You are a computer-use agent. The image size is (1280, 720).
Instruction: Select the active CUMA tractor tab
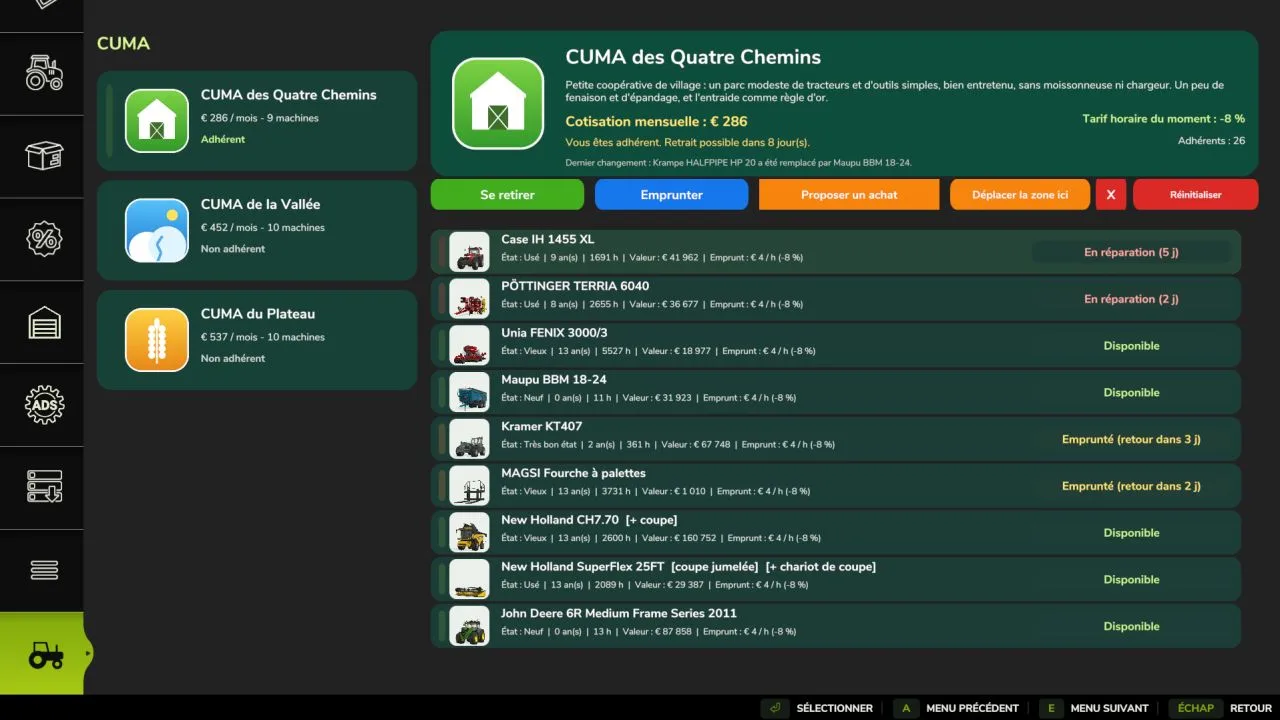(43, 654)
